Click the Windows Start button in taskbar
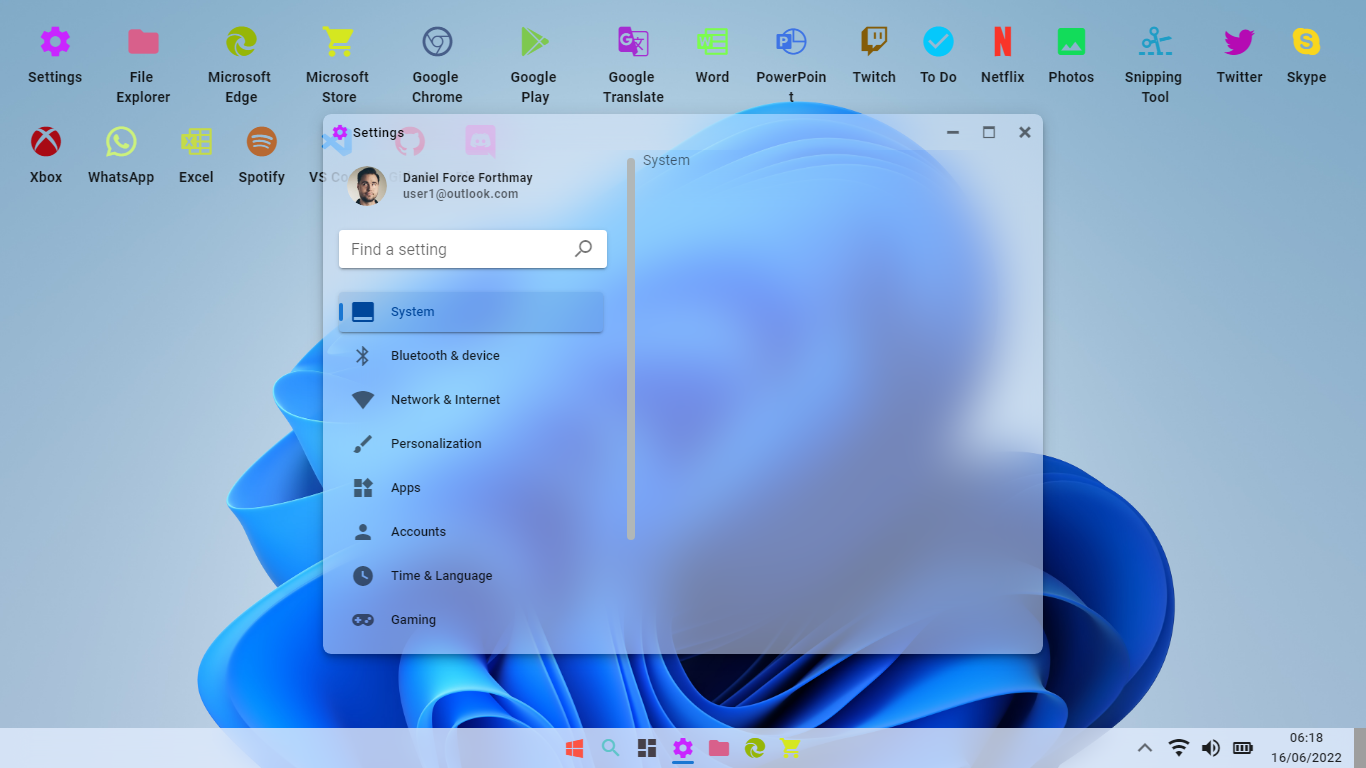 [575, 748]
